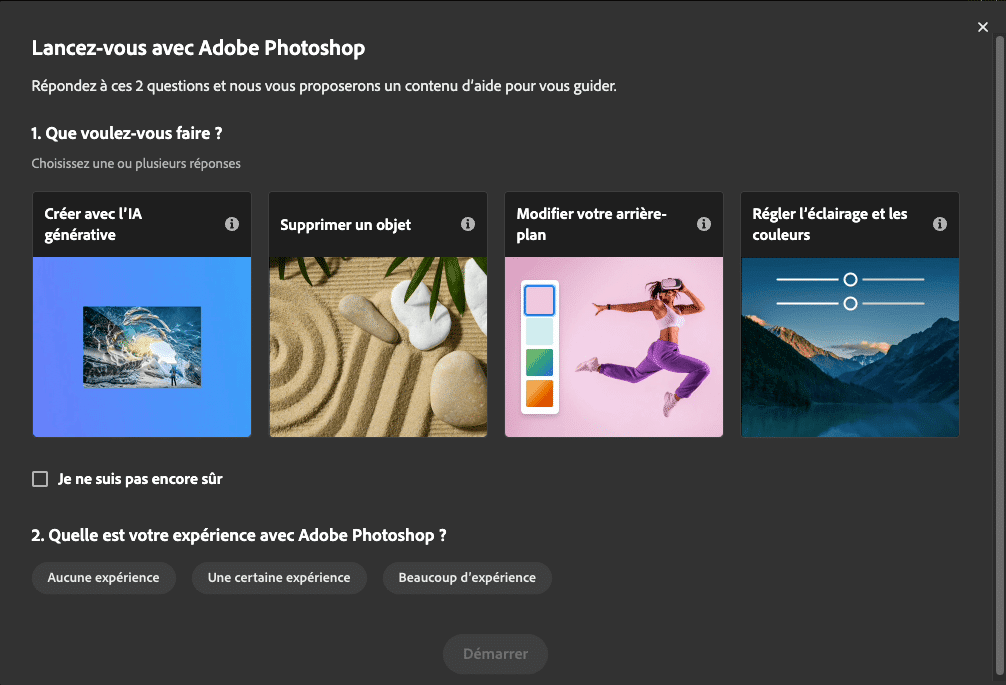Select the zen sand and stones image
This screenshot has width=1006, height=685.
click(378, 347)
